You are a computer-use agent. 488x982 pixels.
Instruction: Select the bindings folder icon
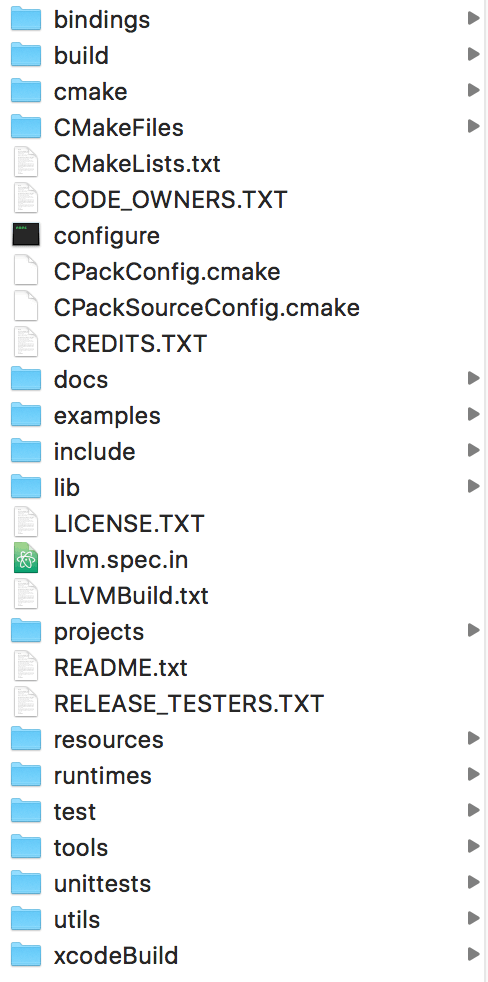click(x=26, y=19)
